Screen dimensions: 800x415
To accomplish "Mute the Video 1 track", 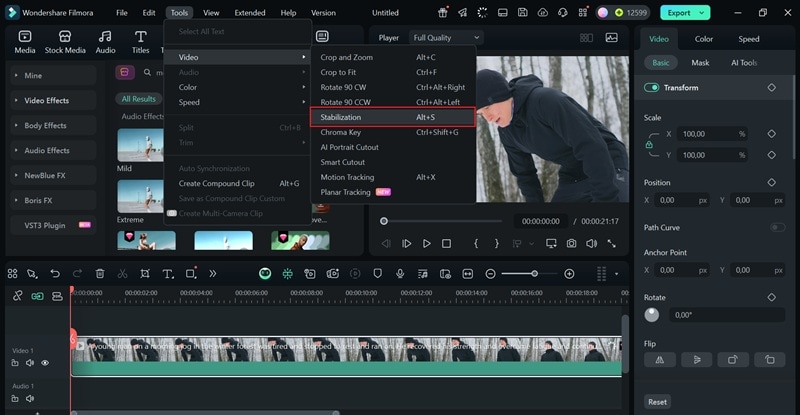I will tap(30, 363).
